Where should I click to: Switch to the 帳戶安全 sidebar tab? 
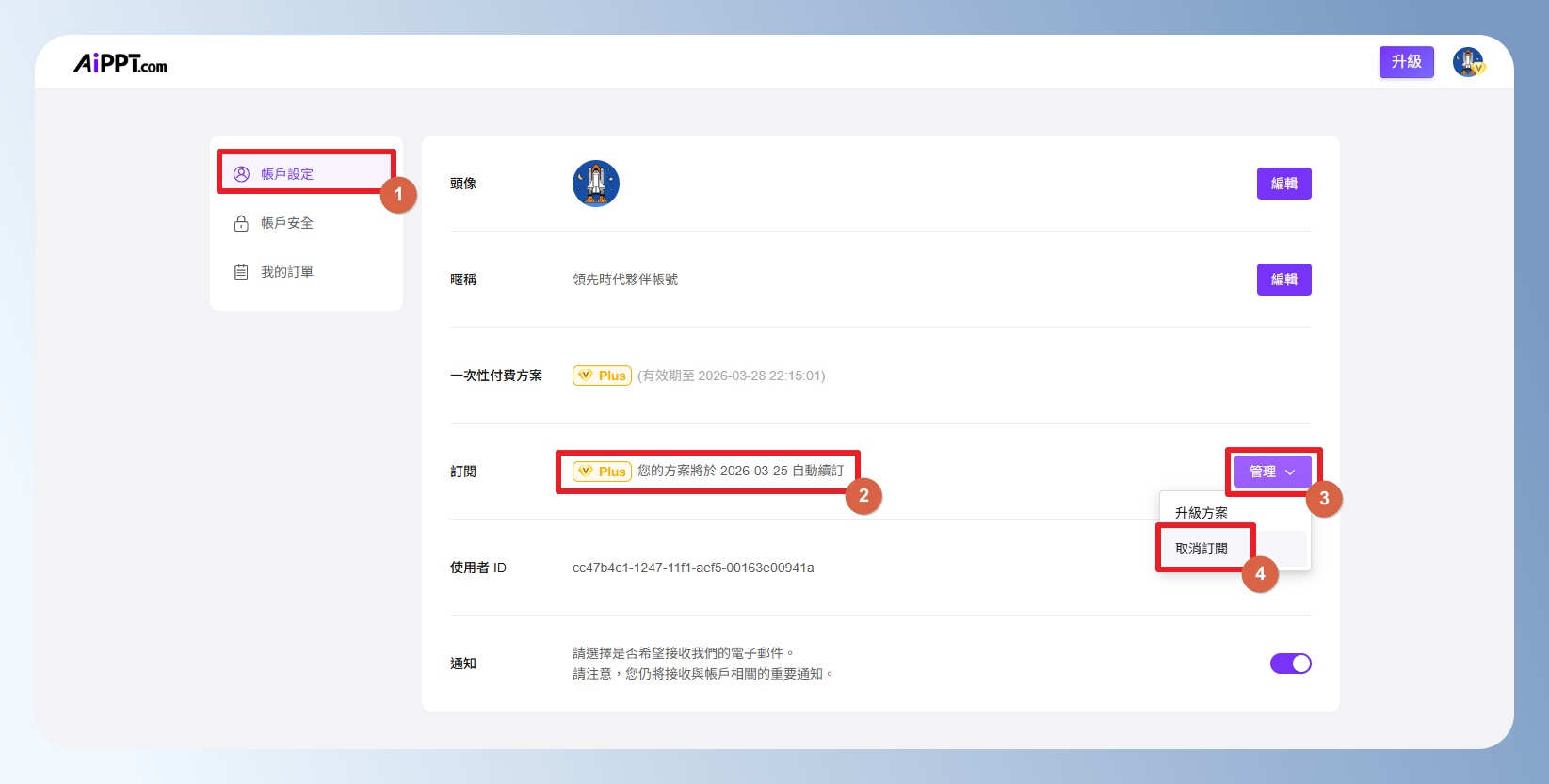click(287, 223)
